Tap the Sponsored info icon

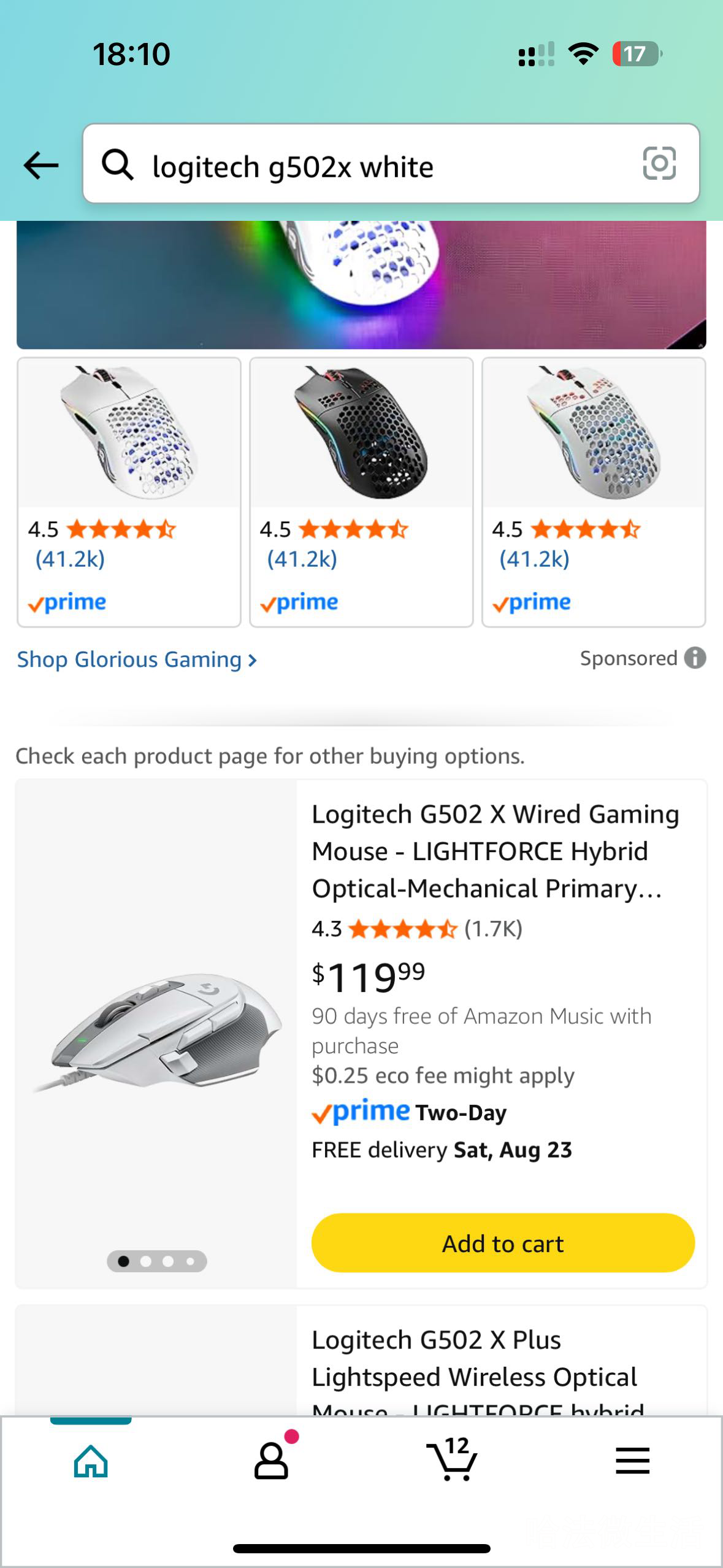695,658
